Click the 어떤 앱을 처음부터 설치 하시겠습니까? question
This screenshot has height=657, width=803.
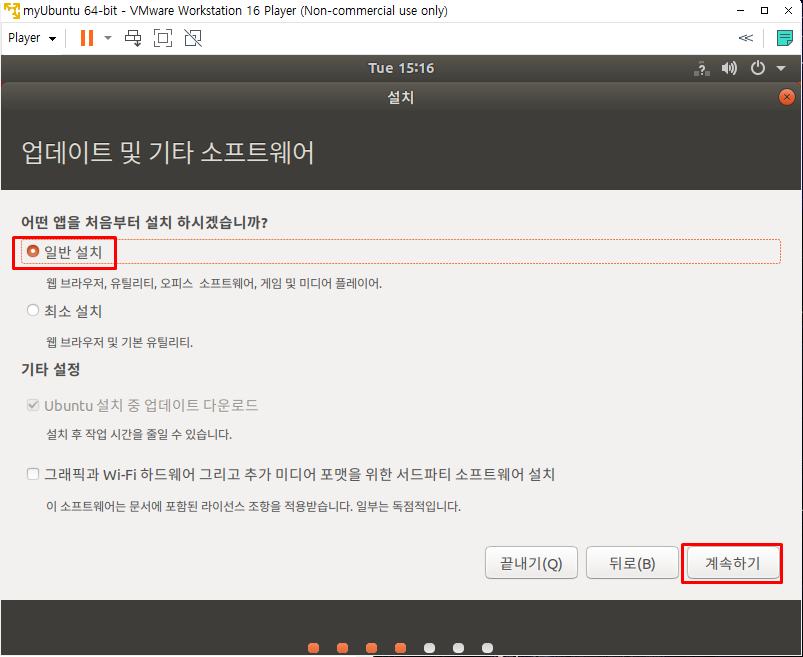click(144, 223)
